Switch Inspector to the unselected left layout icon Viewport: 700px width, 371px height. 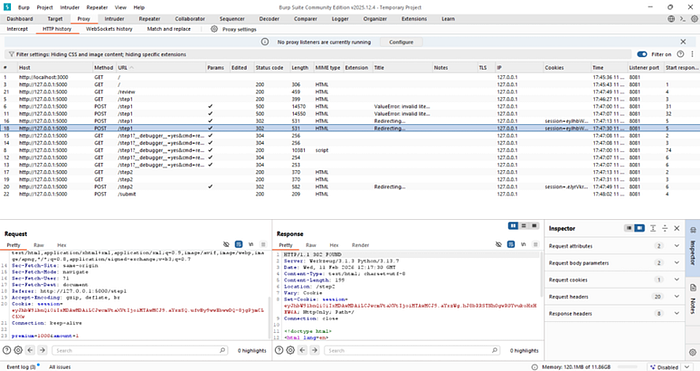coord(629,228)
